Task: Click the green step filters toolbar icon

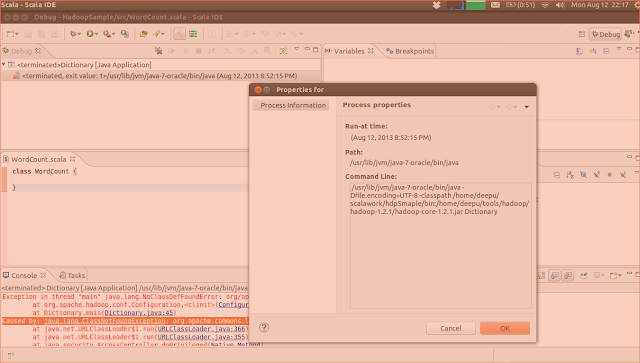Action: pos(193,34)
